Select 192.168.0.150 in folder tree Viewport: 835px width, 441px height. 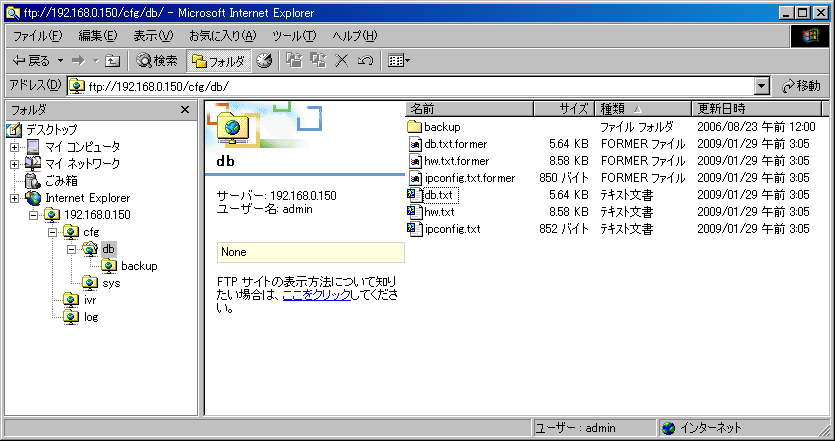(97, 215)
